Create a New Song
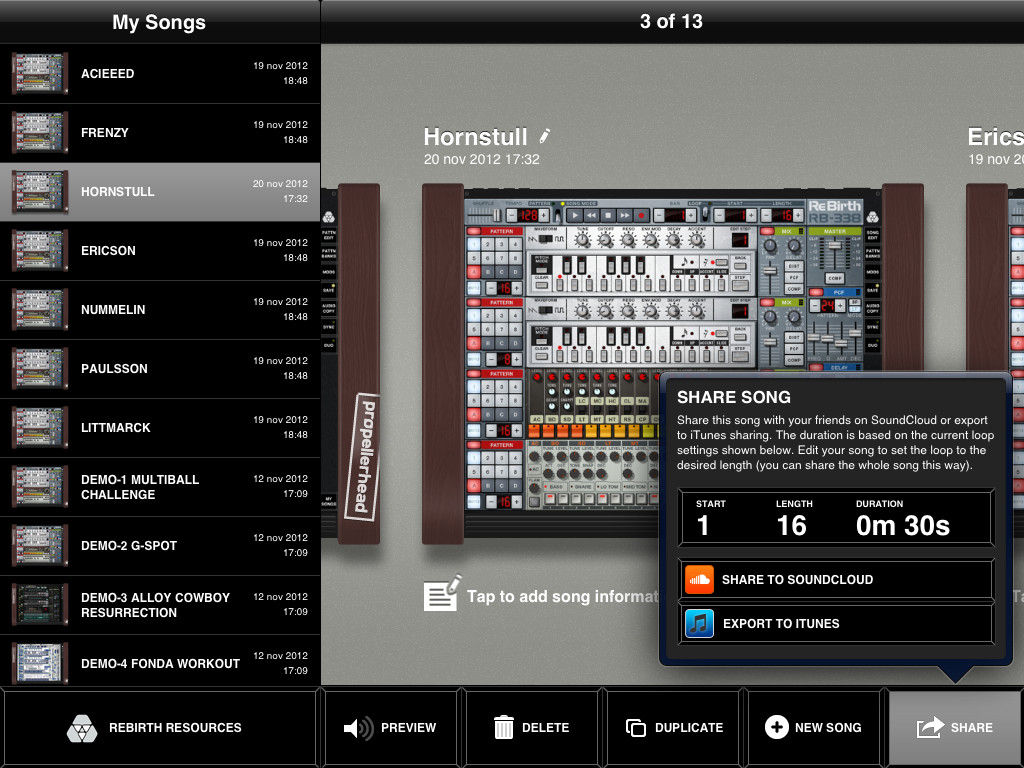The image size is (1024, 768). (x=814, y=728)
